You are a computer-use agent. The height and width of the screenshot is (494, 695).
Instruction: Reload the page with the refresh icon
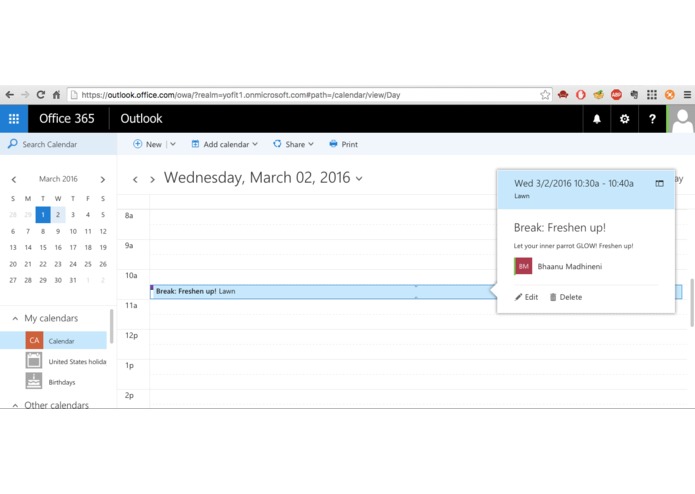(41, 95)
